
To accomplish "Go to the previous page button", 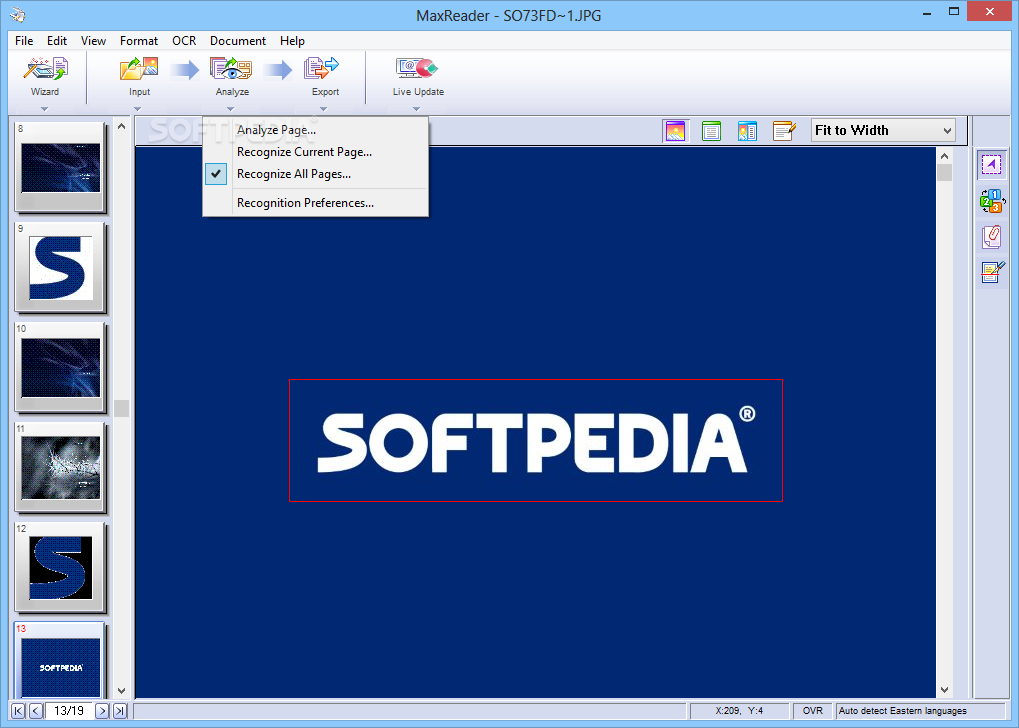I will (x=36, y=711).
